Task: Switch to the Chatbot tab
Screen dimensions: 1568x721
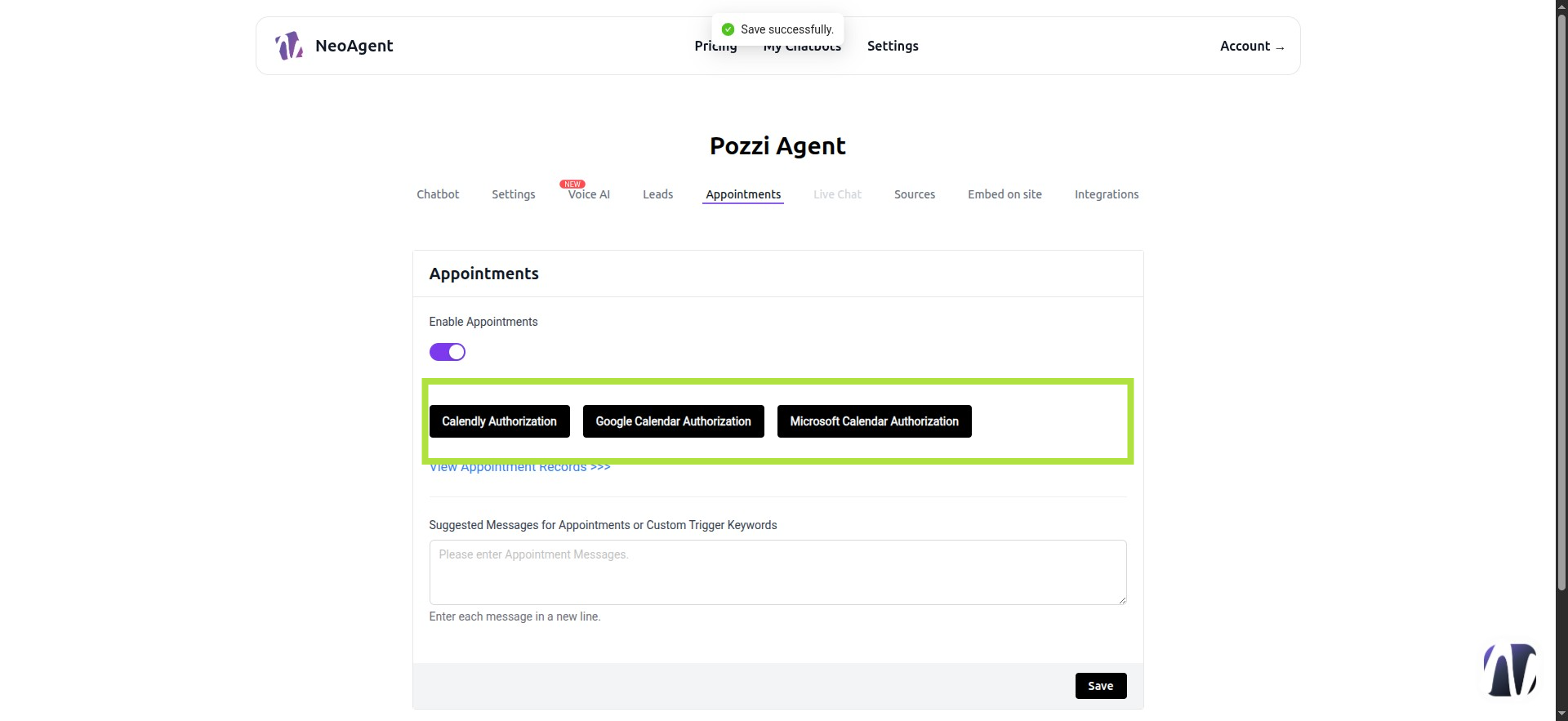Action: coord(438,194)
